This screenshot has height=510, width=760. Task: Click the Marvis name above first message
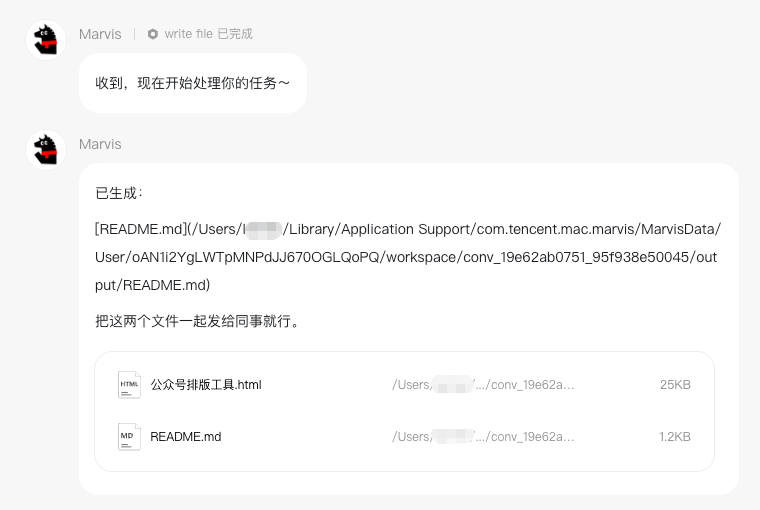(100, 34)
